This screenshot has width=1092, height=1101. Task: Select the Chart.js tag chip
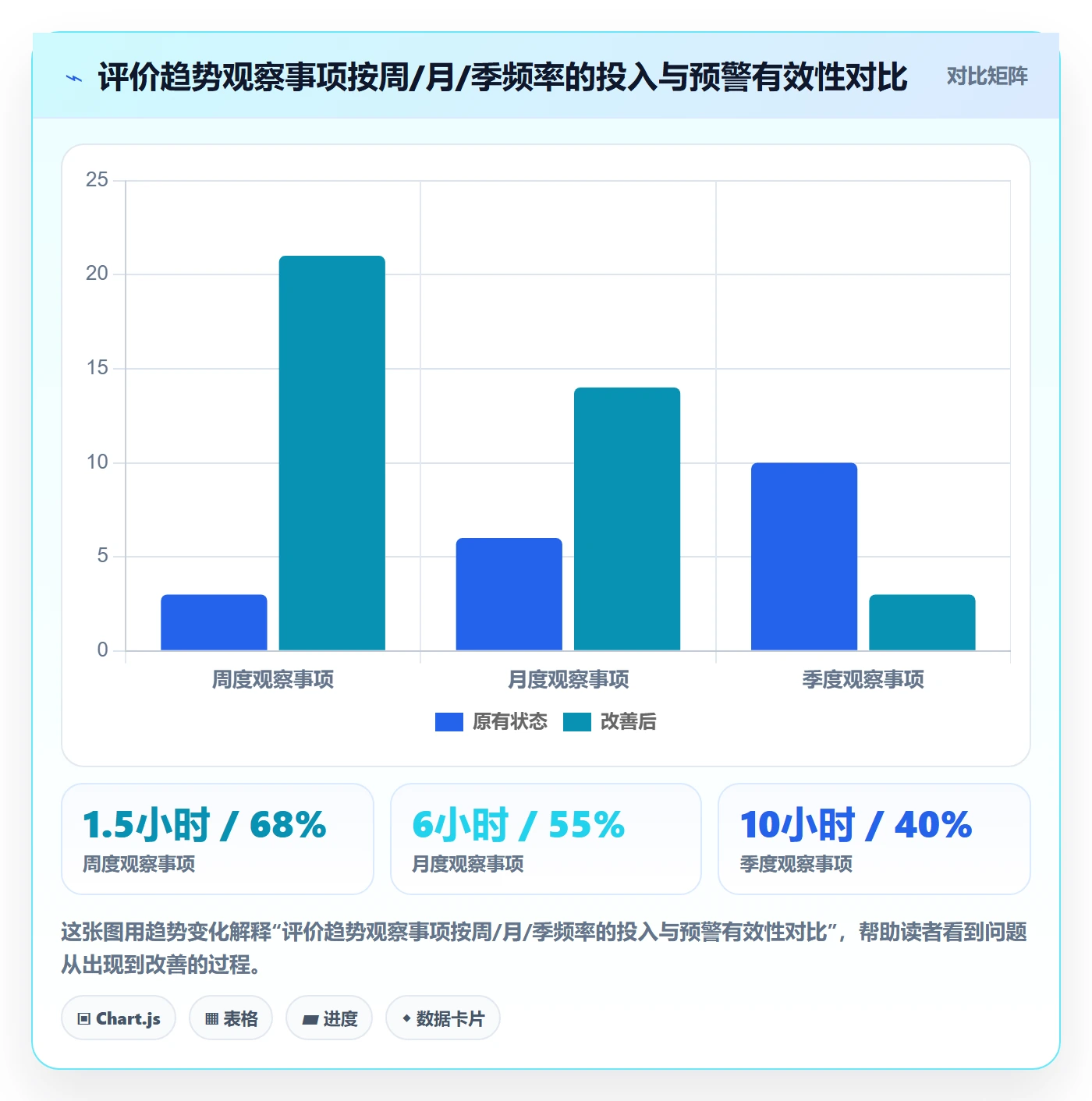point(119,1018)
